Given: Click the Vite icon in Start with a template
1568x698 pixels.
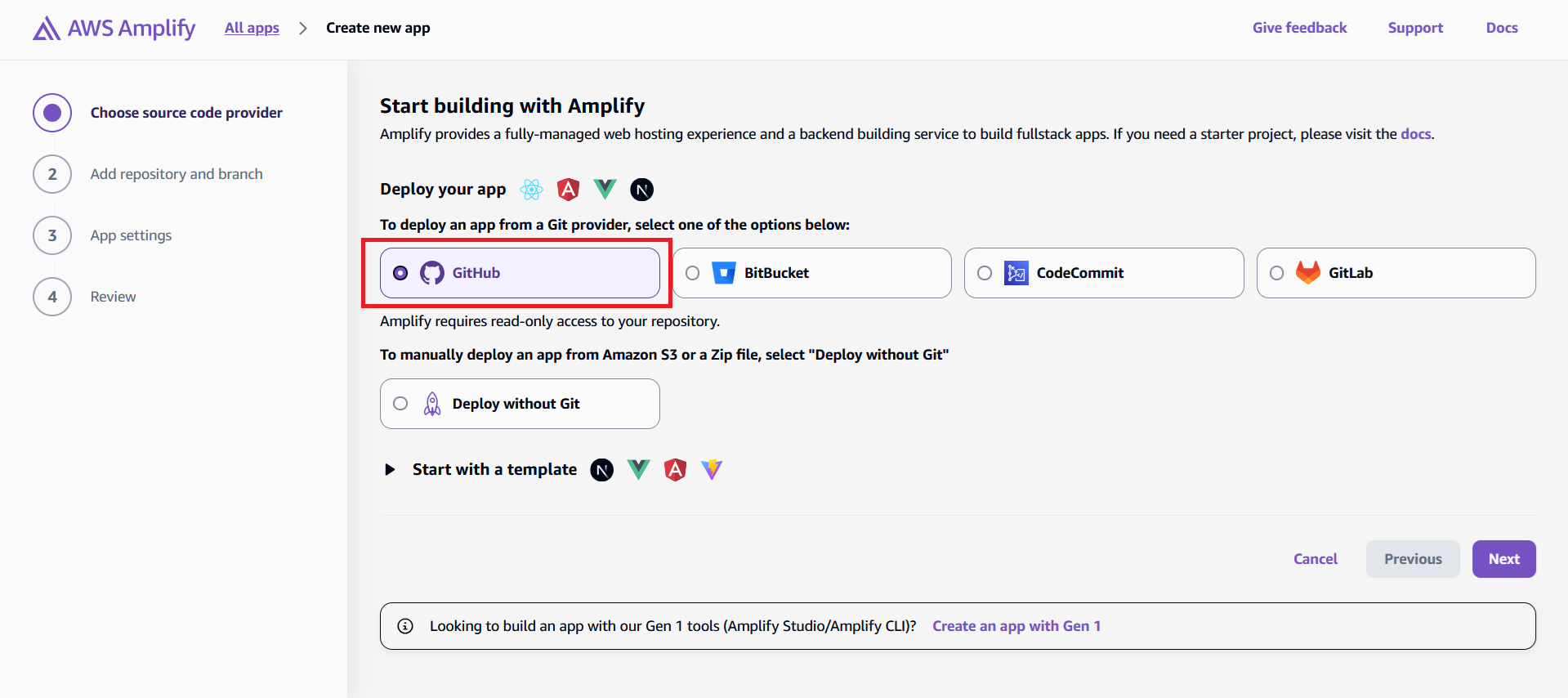Looking at the screenshot, I should click(712, 469).
